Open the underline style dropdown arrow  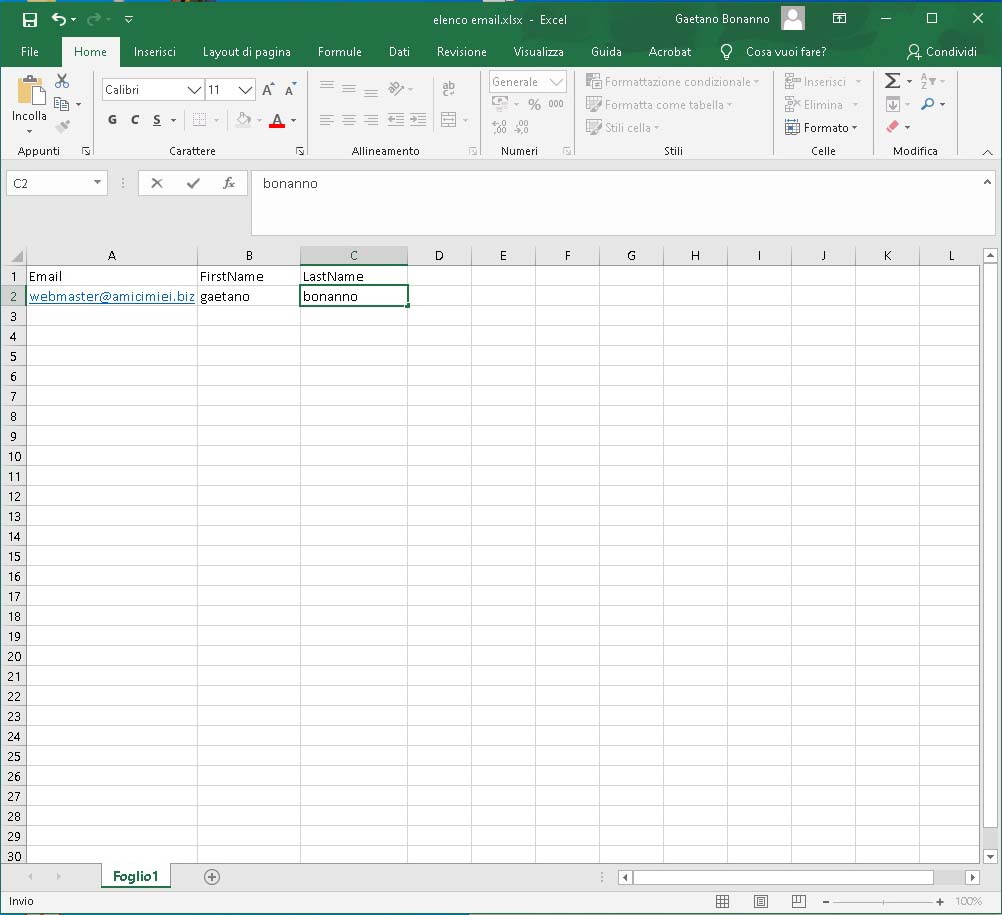click(x=173, y=120)
